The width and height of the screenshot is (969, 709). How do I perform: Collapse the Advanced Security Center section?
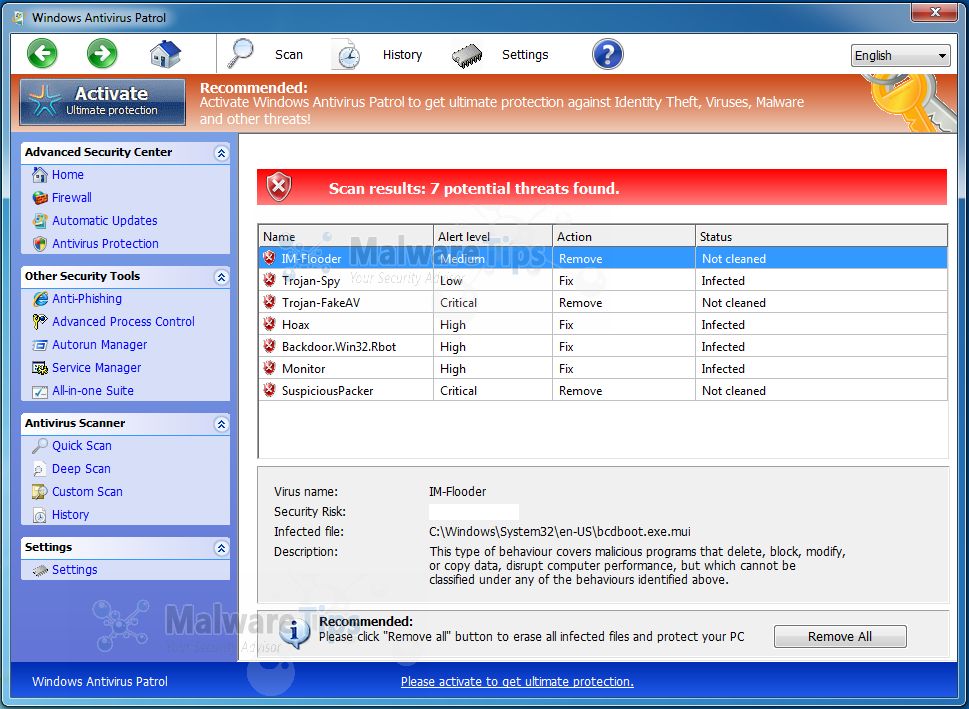pyautogui.click(x=221, y=153)
